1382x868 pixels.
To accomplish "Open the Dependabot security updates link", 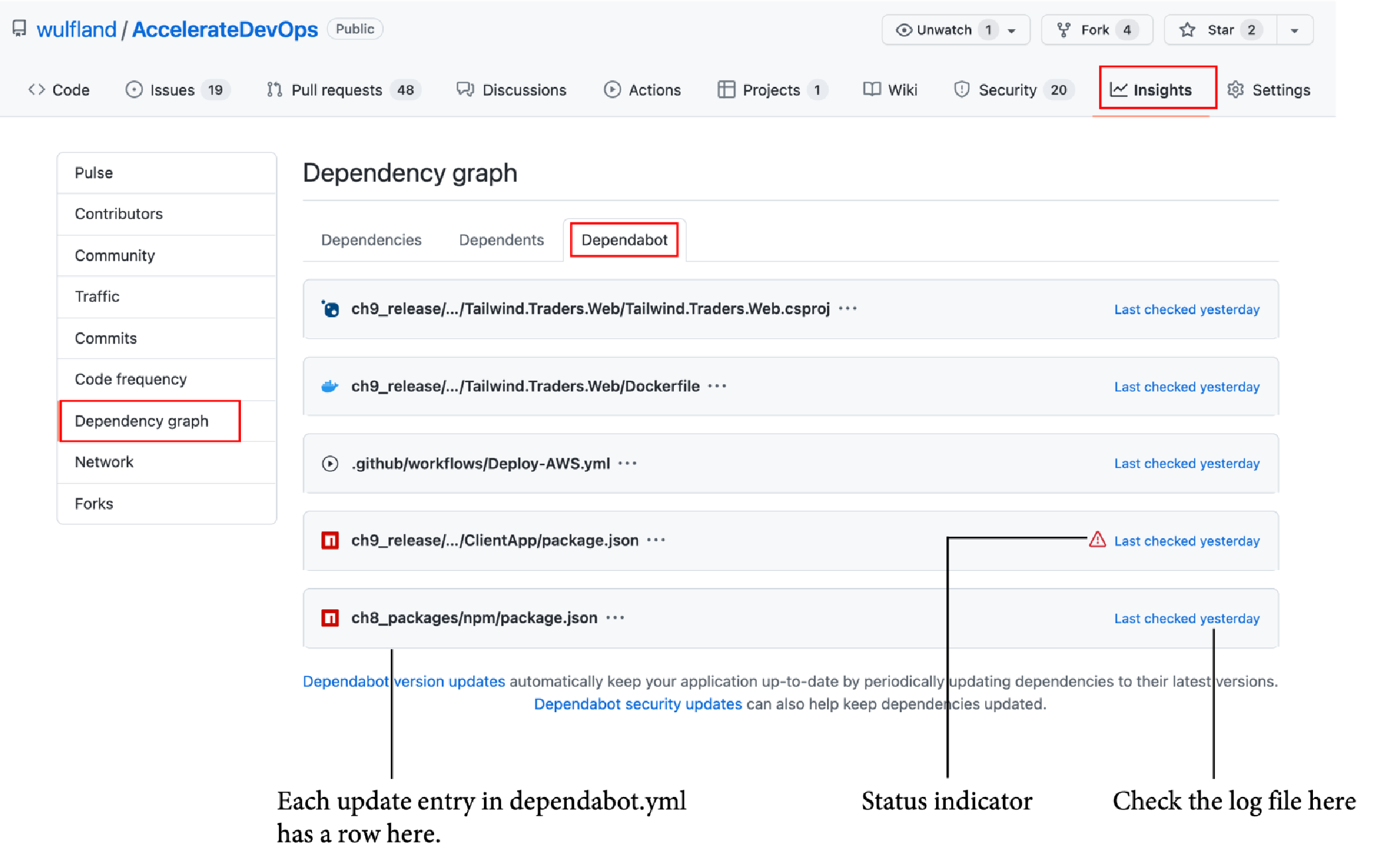I will 638,704.
